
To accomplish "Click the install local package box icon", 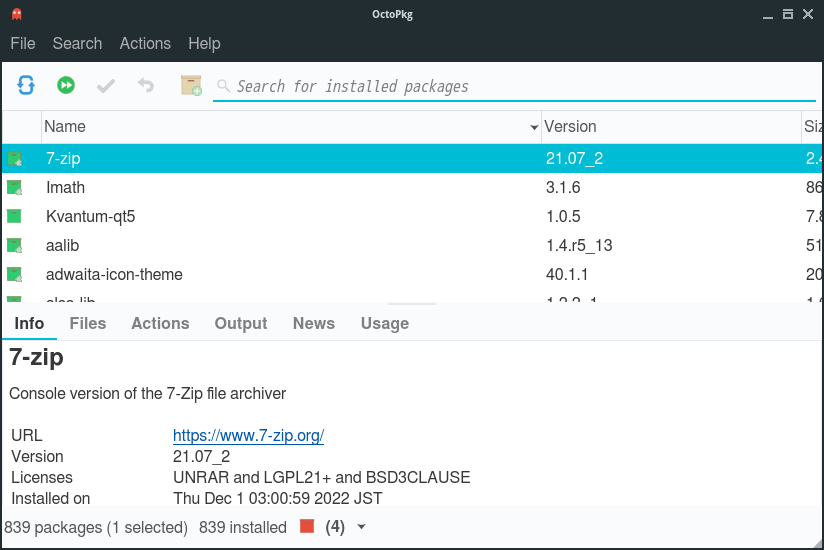I will 191,85.
